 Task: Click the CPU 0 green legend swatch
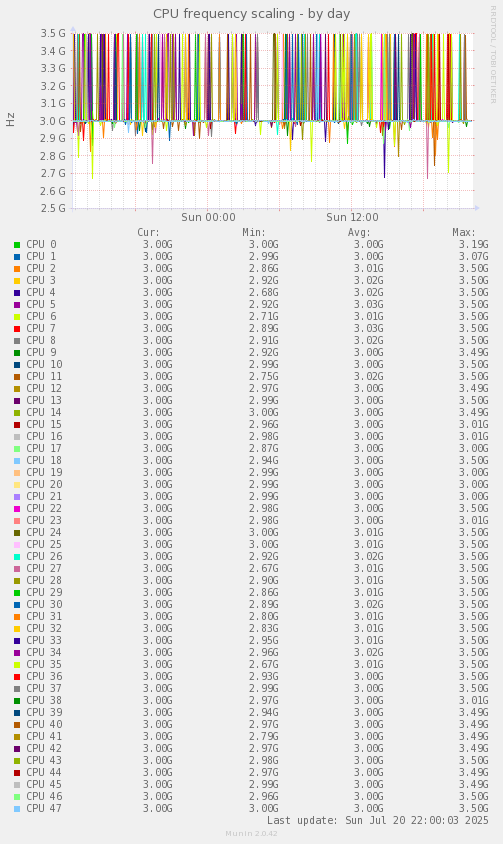17,245
